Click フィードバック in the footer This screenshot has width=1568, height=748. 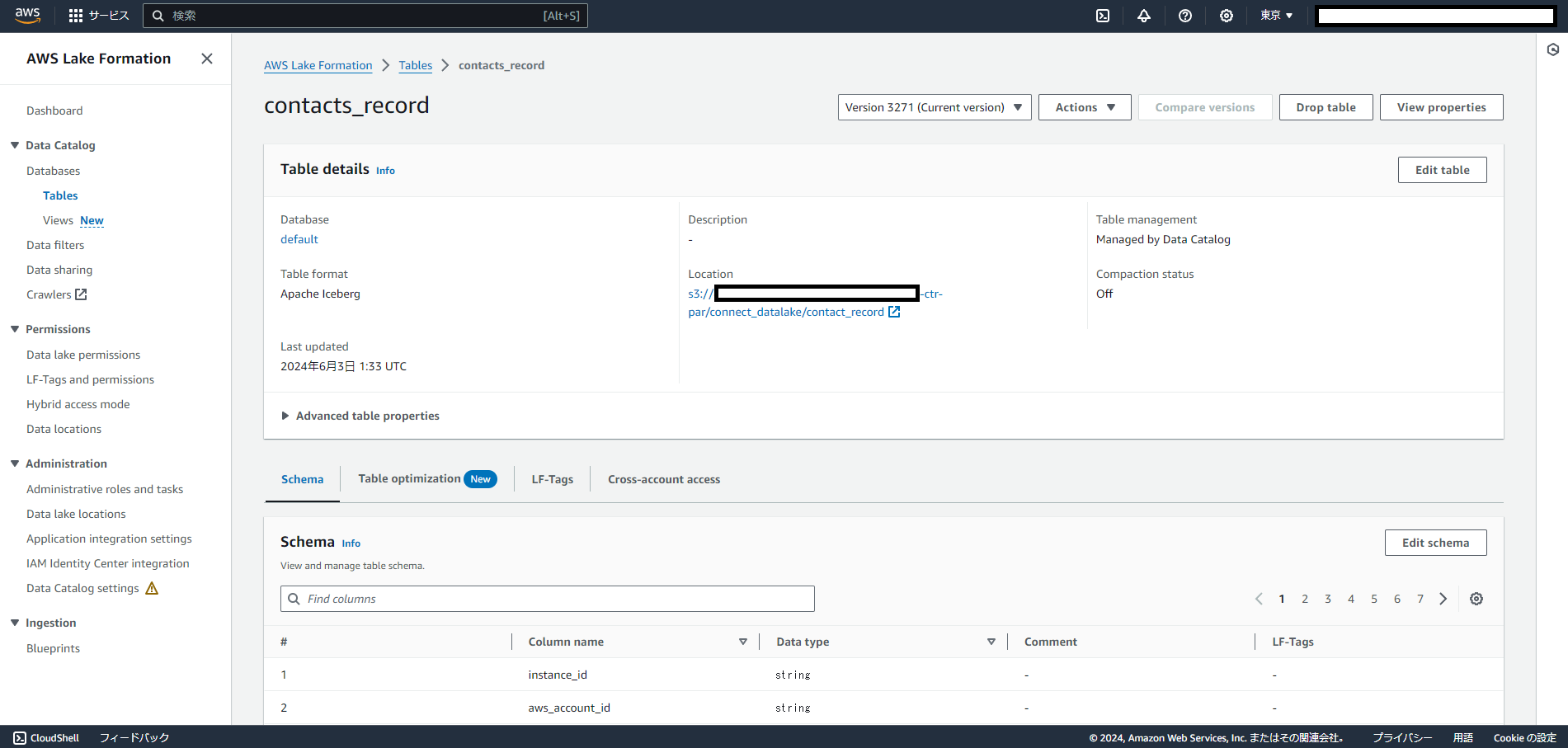click(134, 738)
